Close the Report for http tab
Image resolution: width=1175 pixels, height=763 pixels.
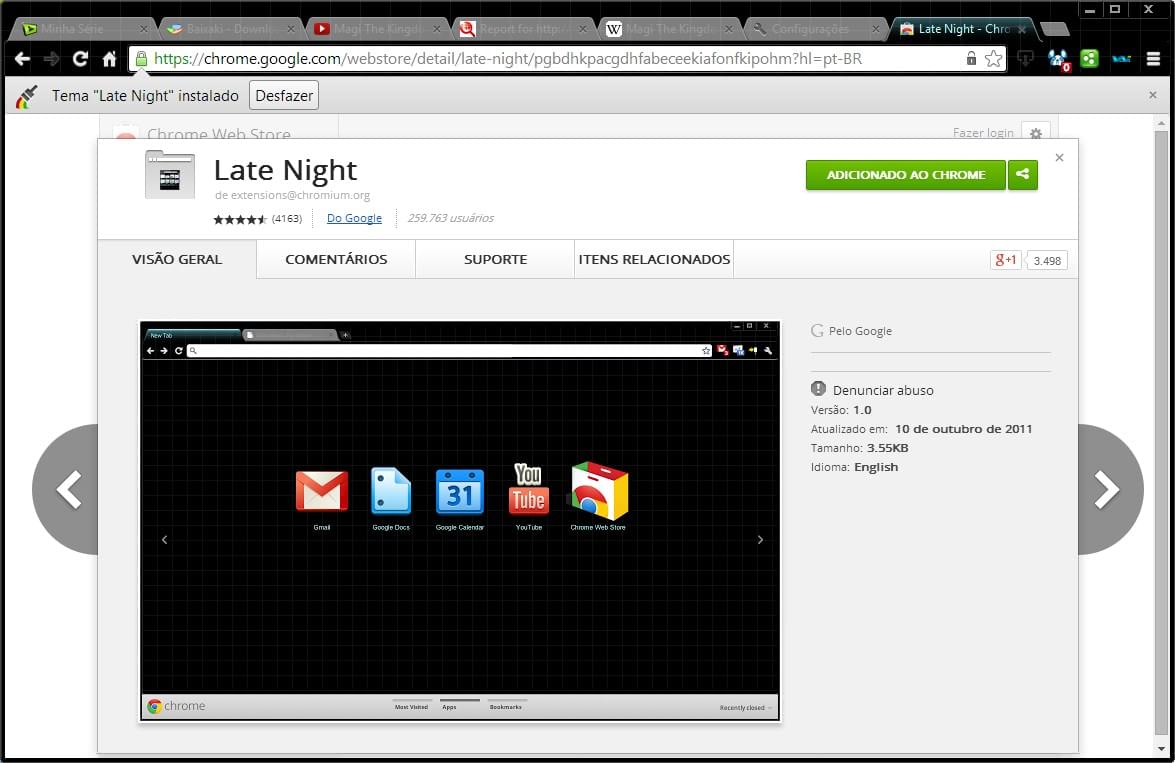pos(582,29)
